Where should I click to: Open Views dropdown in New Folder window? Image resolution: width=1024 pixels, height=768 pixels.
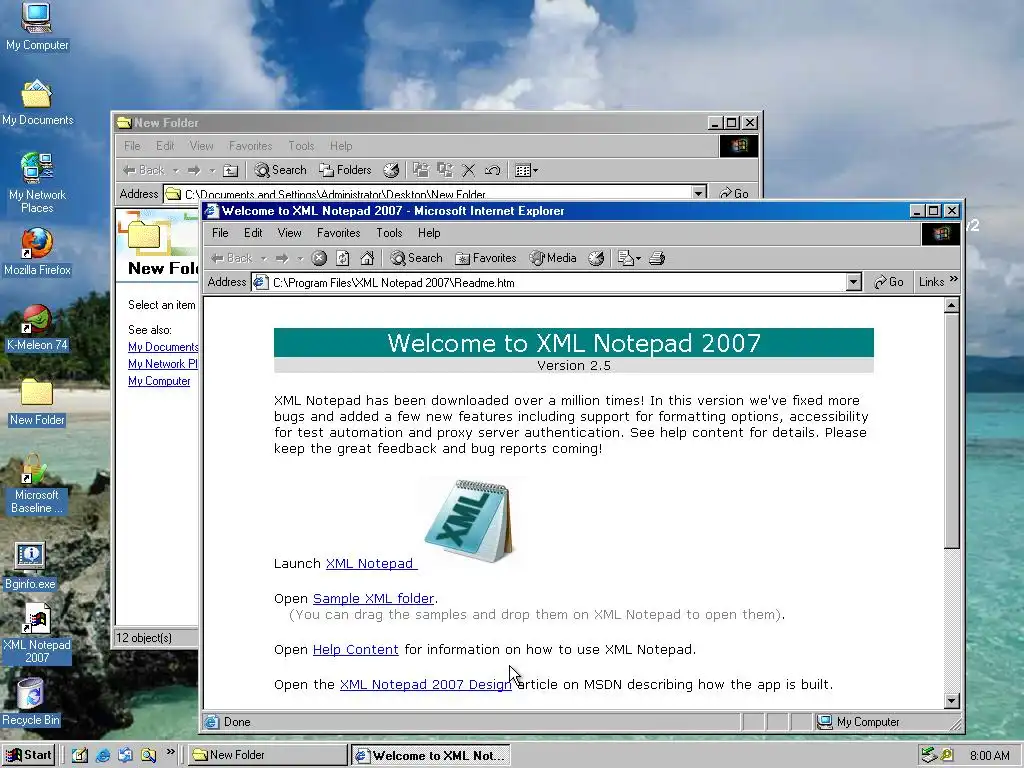[526, 170]
